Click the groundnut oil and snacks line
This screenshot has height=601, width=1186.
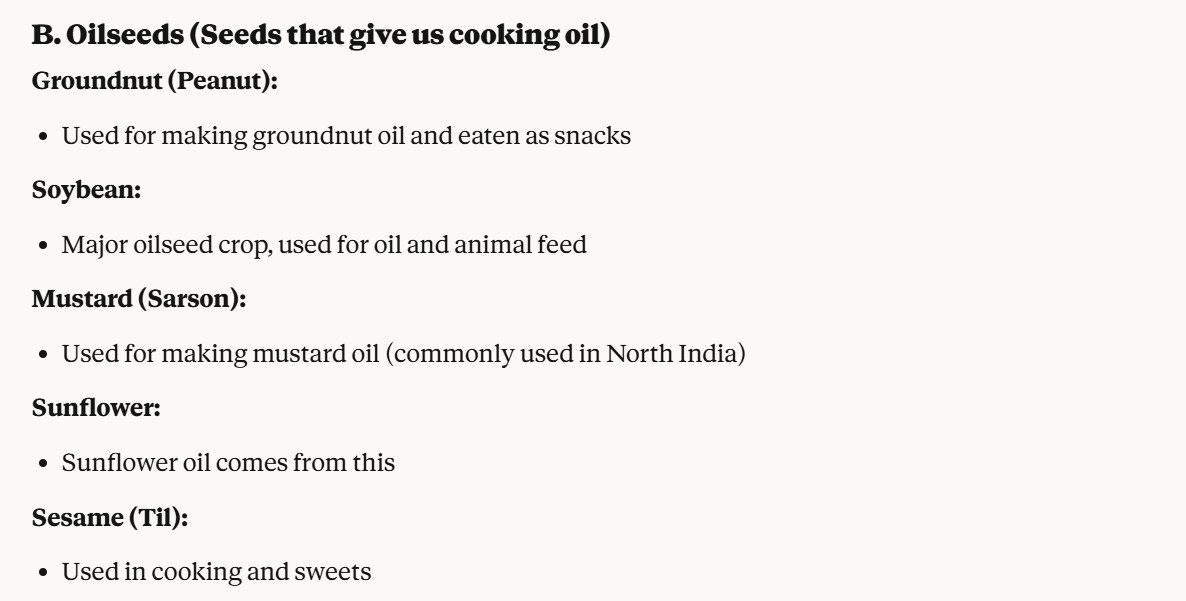[x=346, y=136]
